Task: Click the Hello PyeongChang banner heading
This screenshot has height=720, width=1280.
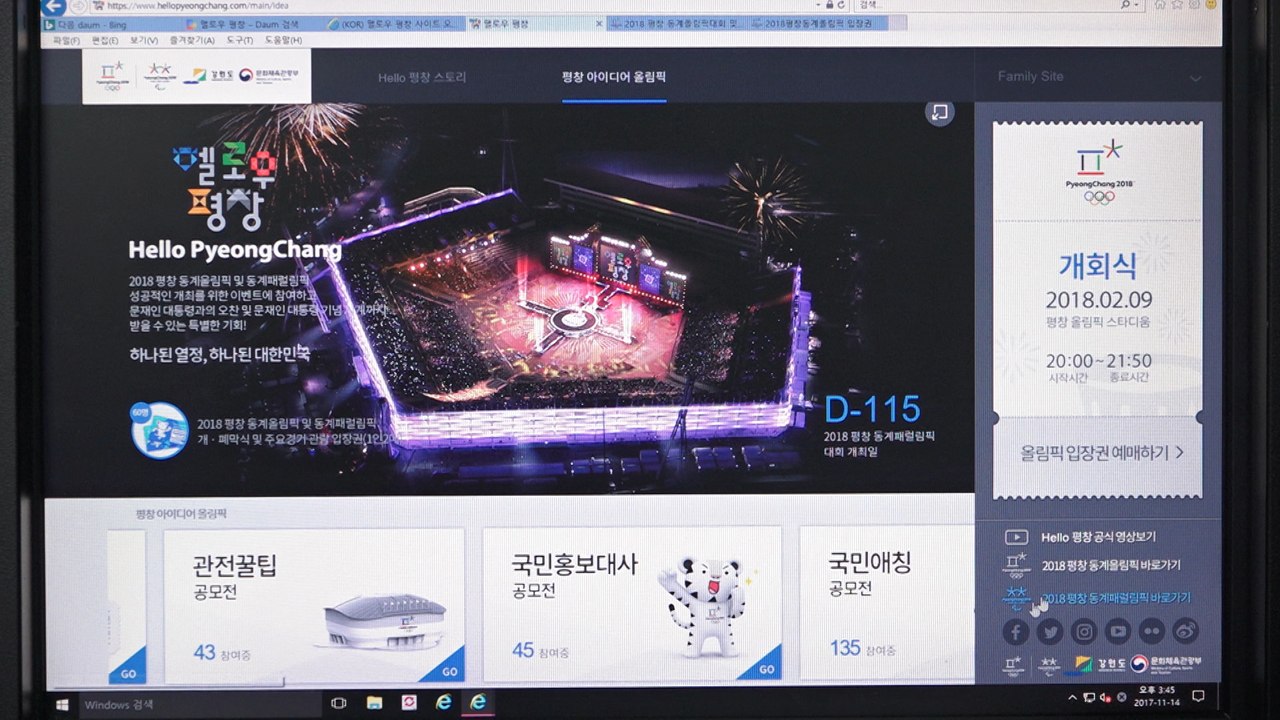Action: pos(235,250)
